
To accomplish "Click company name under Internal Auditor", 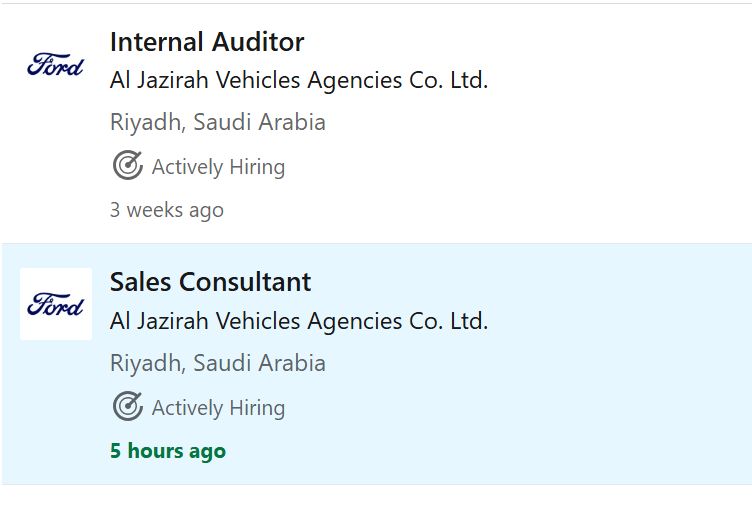I will pos(299,80).
